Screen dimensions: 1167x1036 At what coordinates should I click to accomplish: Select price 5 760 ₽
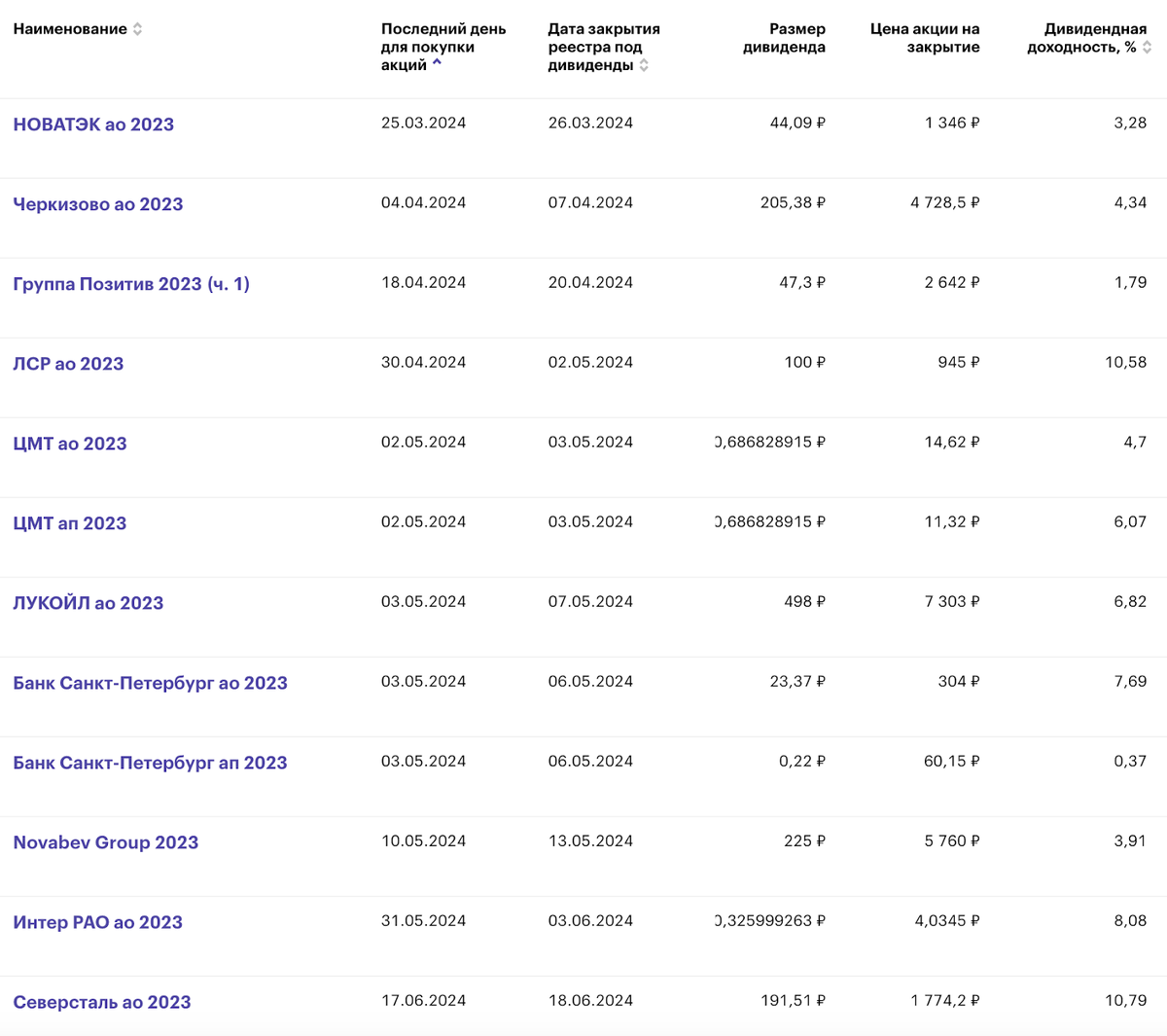point(952,840)
